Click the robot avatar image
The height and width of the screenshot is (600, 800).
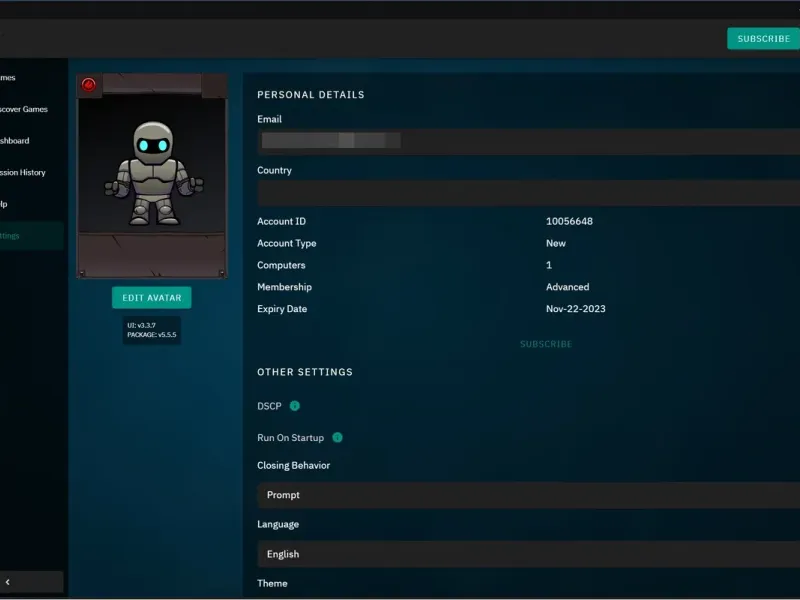pos(153,173)
